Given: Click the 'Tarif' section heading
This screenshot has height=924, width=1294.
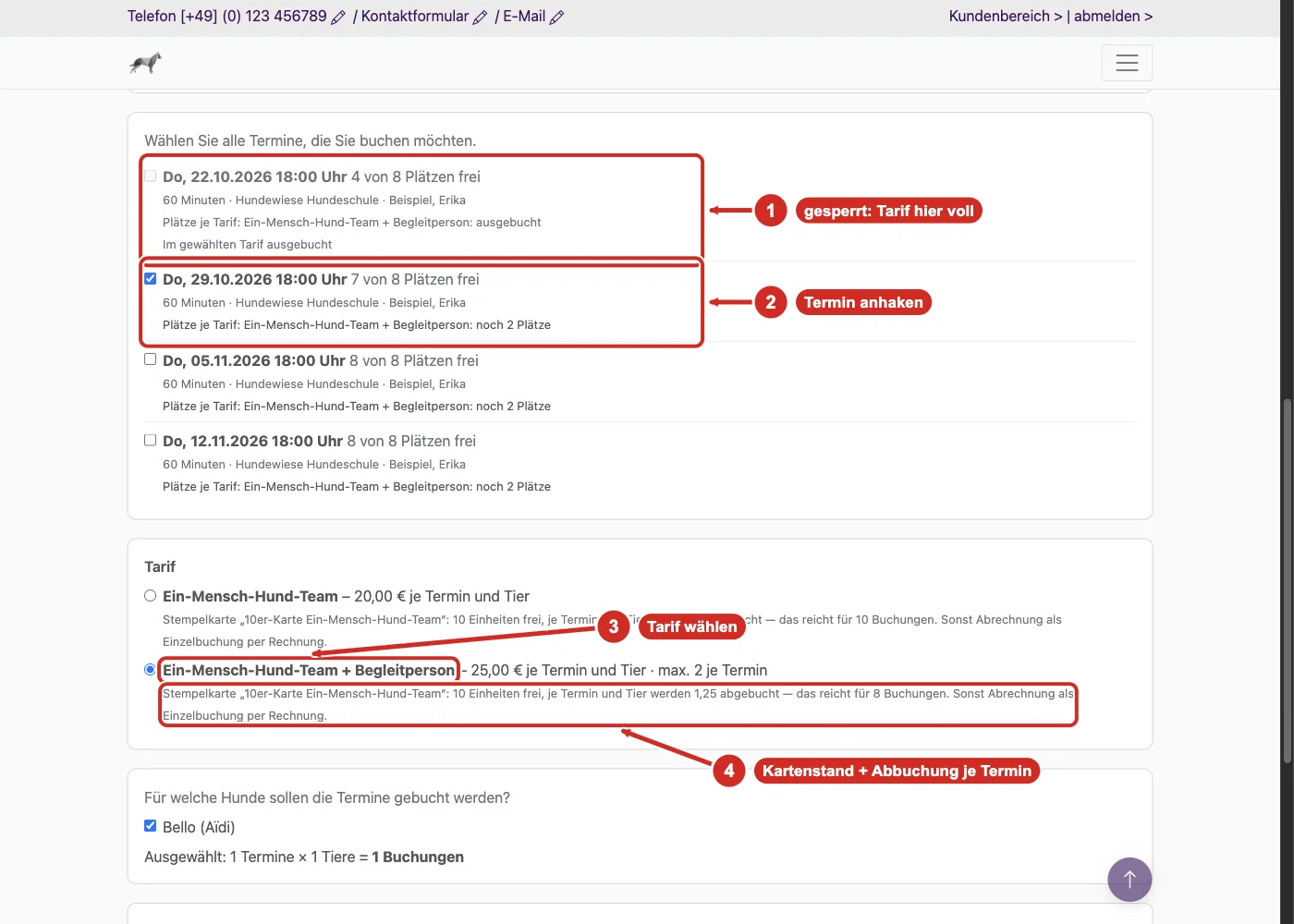Looking at the screenshot, I should 160,566.
